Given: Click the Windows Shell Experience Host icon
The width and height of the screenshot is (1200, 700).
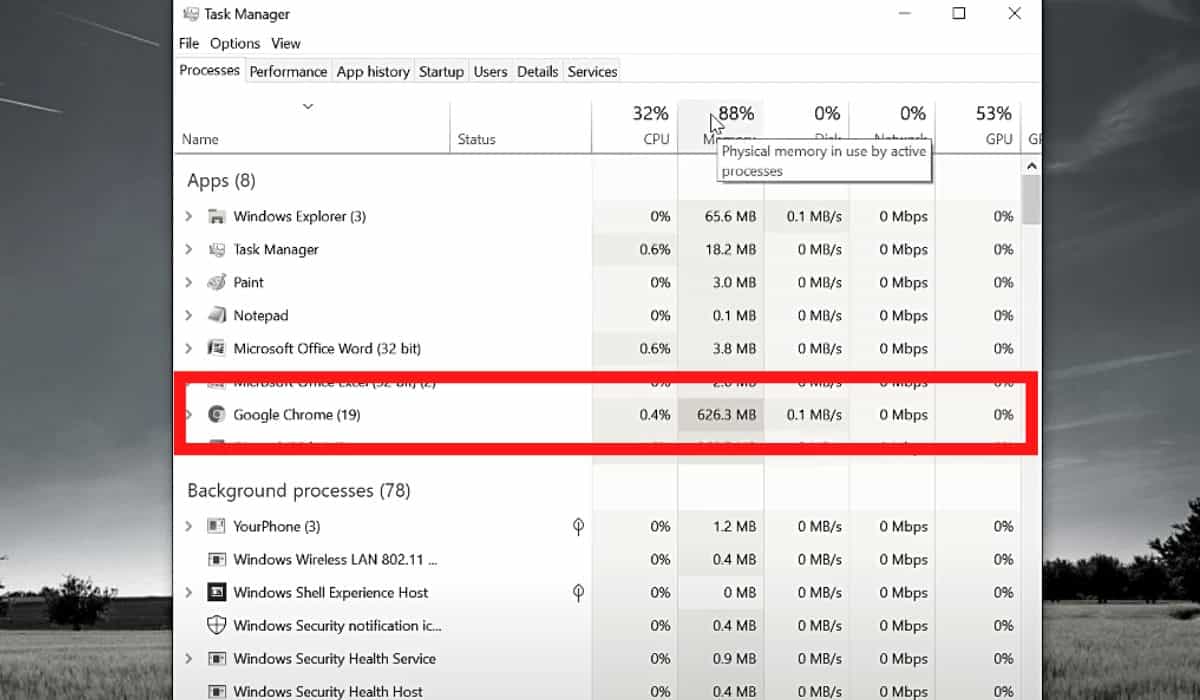Looking at the screenshot, I should tap(216, 592).
